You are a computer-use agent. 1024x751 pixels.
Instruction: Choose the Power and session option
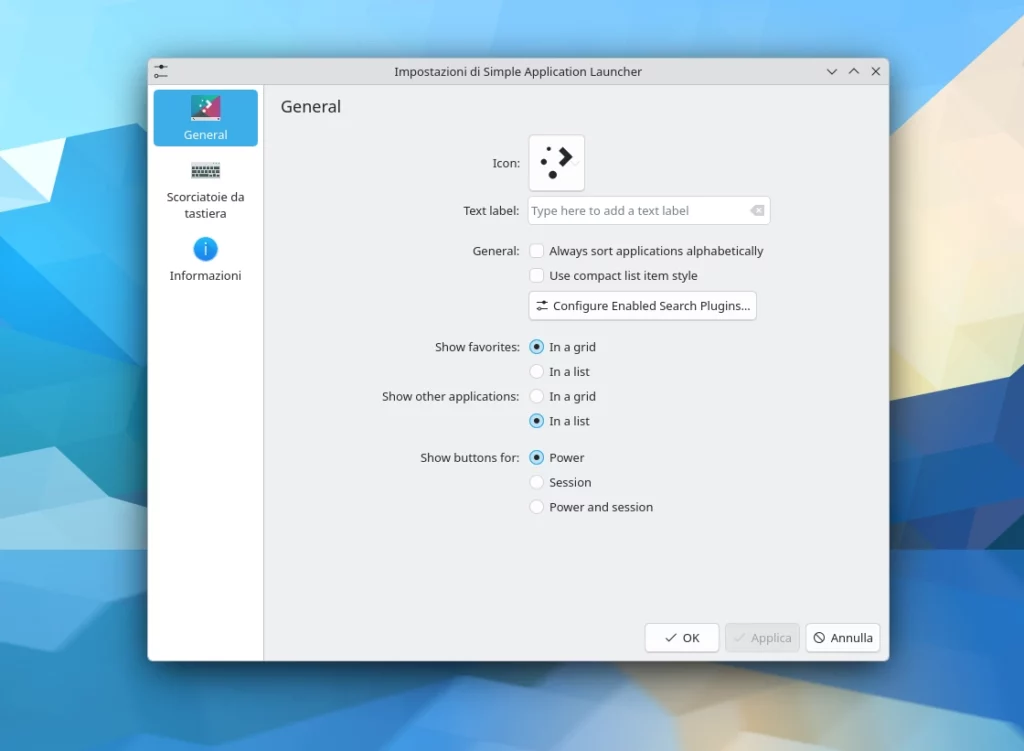pyautogui.click(x=537, y=507)
